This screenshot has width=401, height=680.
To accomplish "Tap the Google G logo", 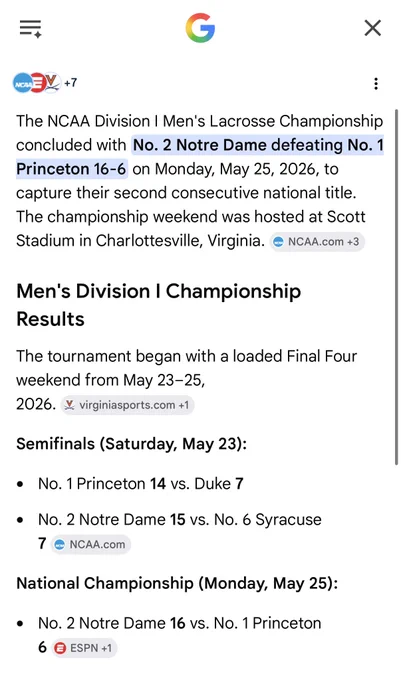I will point(200,28).
